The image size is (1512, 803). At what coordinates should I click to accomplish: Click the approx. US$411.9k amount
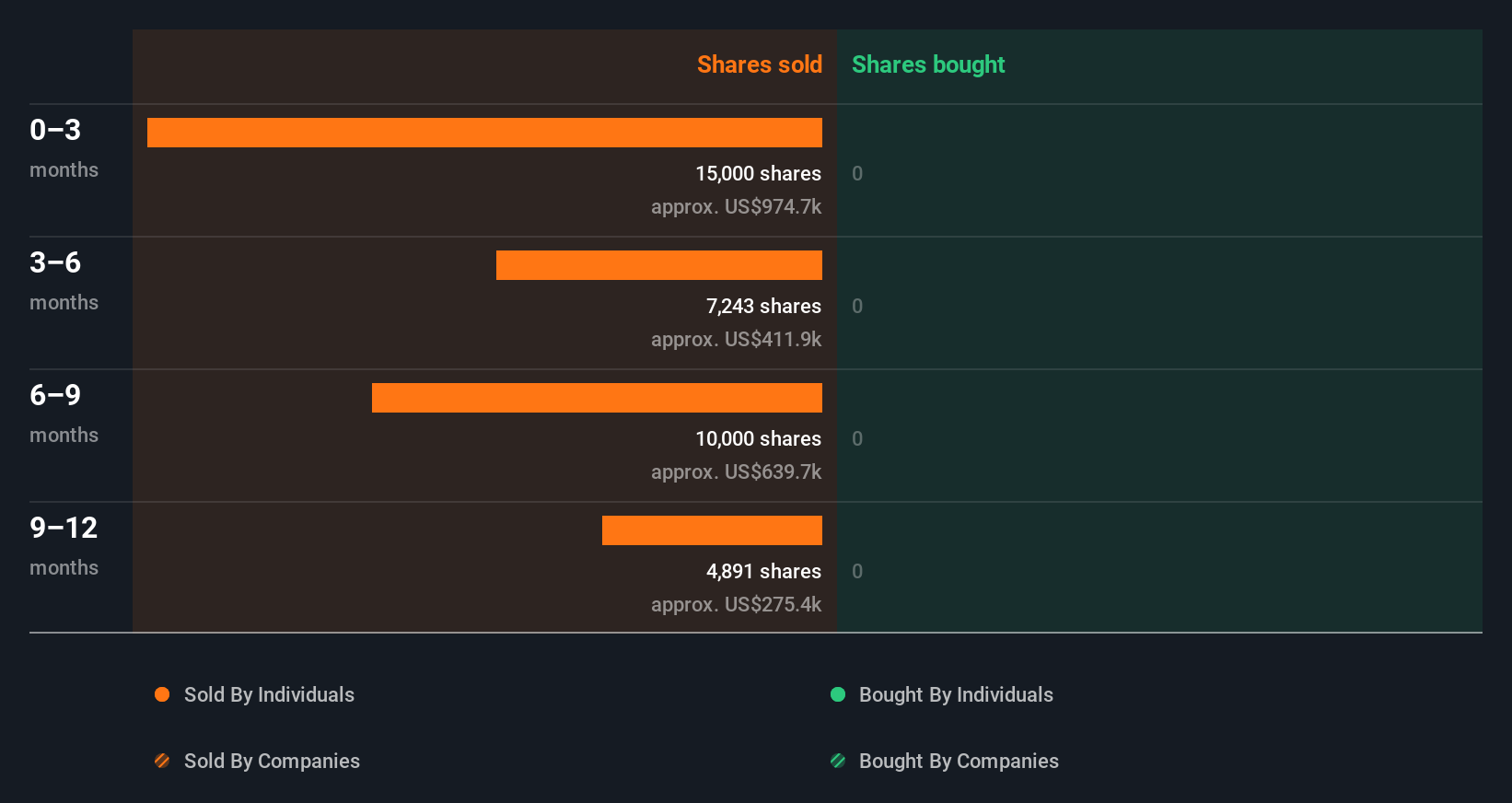point(736,339)
